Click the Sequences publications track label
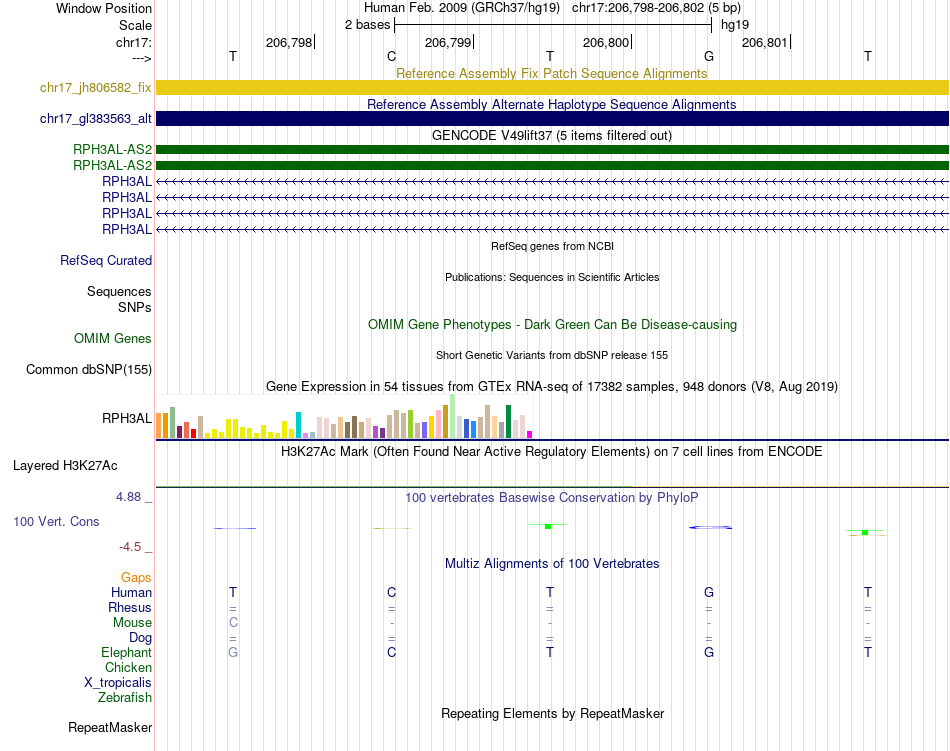 point(119,291)
